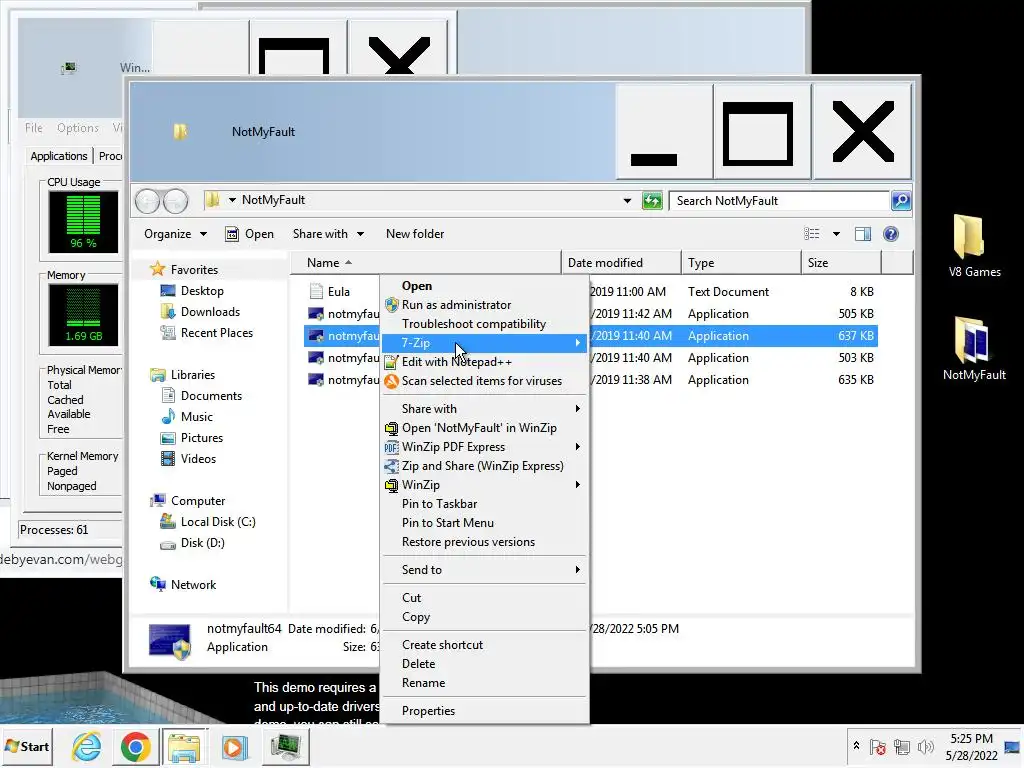Click the NotMyFault folder icon on desktop
The height and width of the screenshot is (768, 1024).
click(974, 340)
